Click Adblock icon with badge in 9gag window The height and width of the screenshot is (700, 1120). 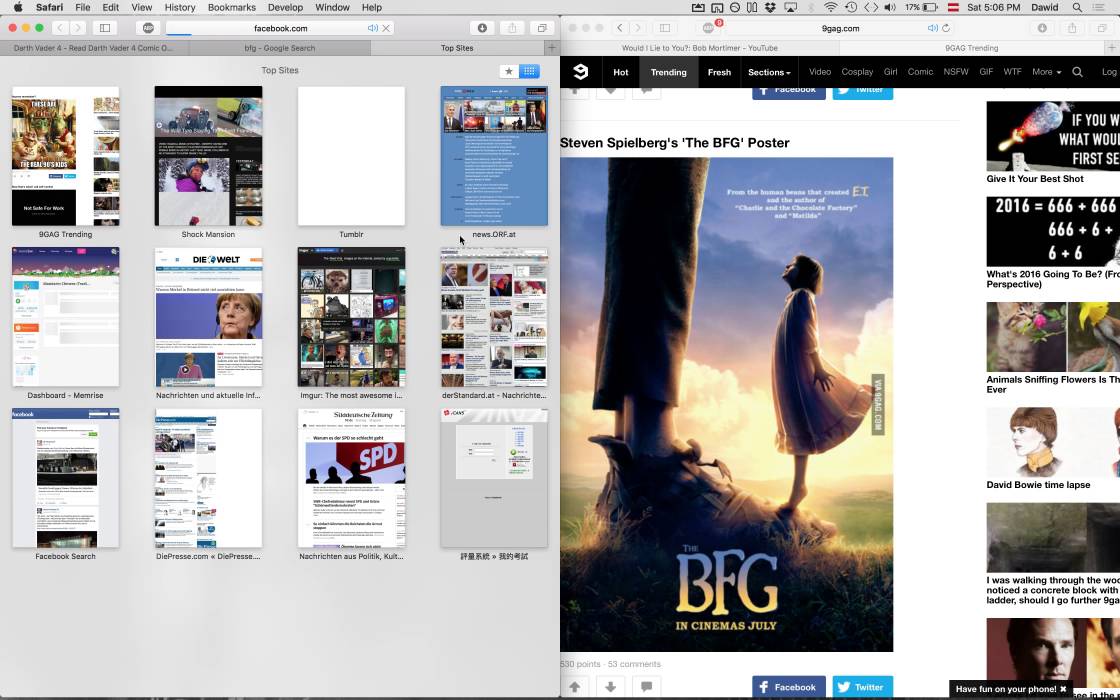click(709, 28)
